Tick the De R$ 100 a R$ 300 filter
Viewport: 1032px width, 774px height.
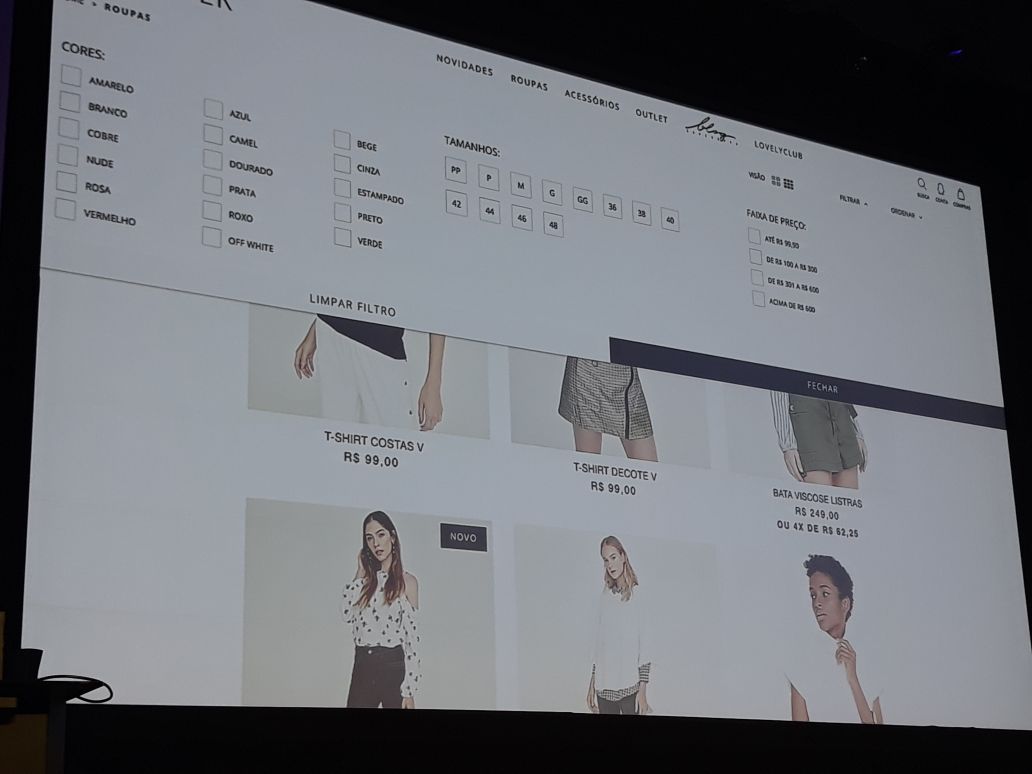(756, 257)
